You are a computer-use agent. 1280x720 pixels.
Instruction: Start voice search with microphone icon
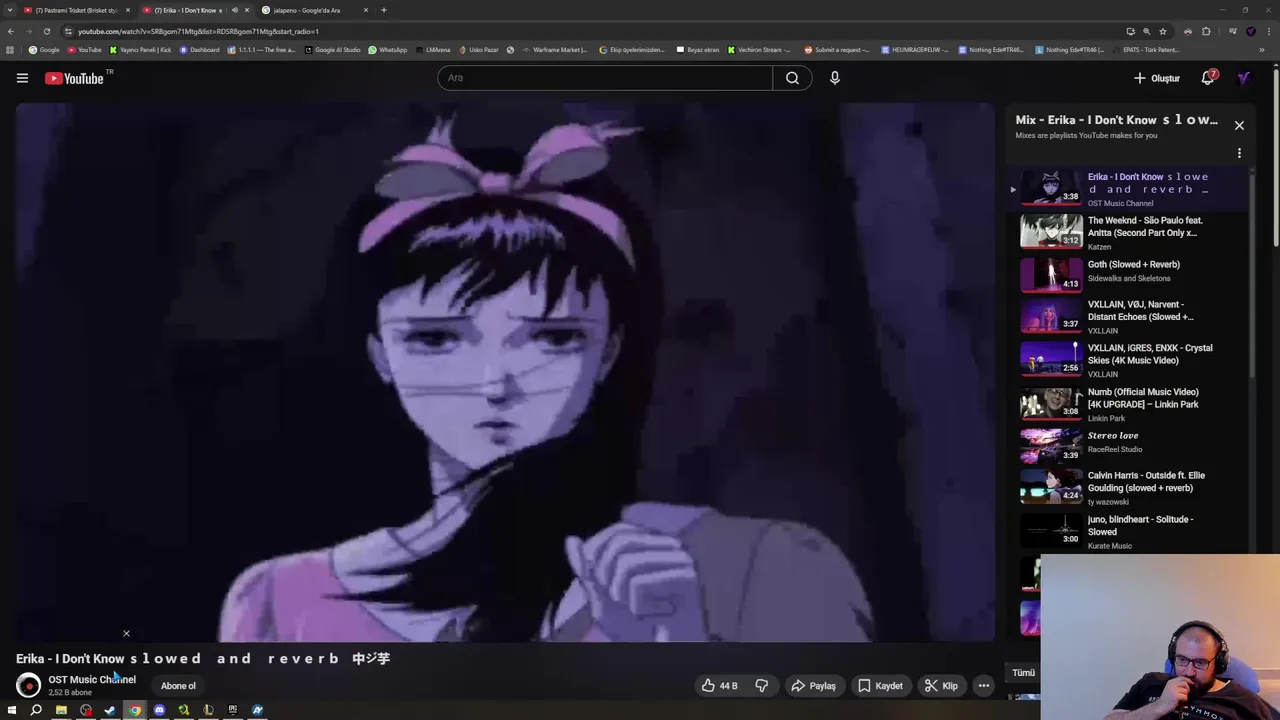coord(834,78)
